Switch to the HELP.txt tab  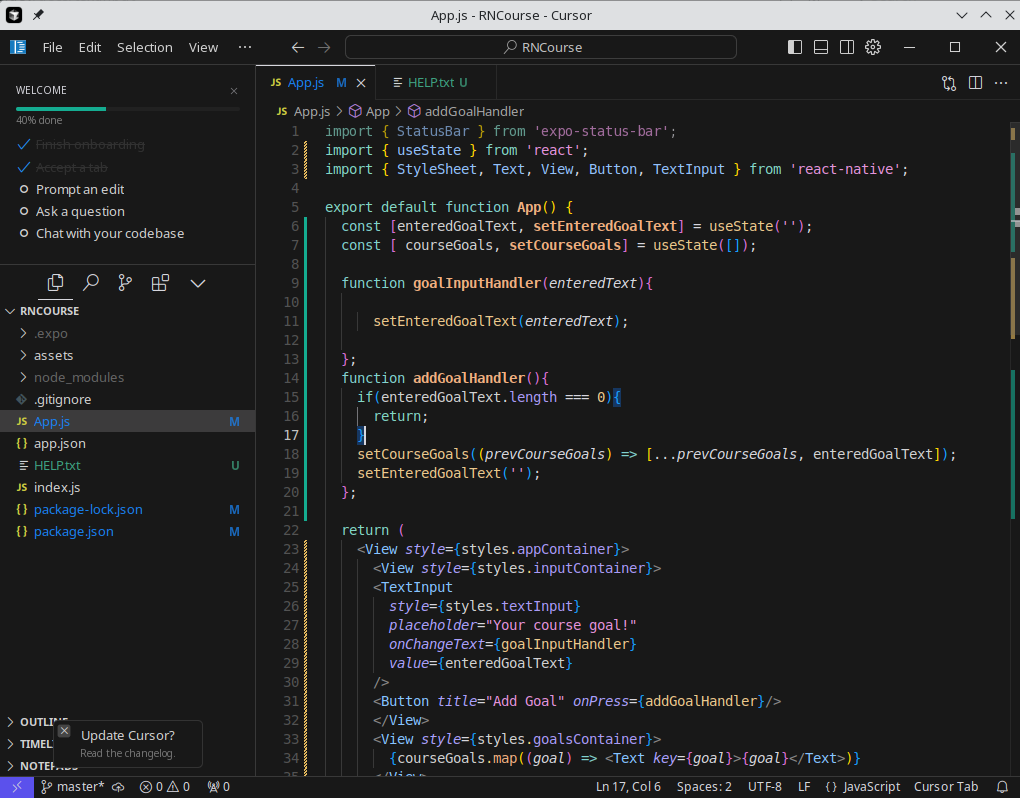[431, 83]
